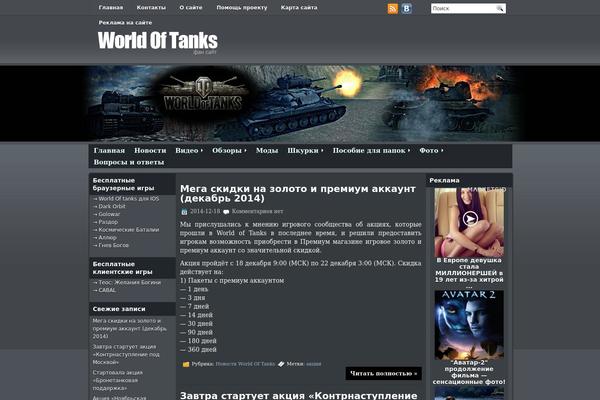Click the search magnifier icon

tap(500, 8)
